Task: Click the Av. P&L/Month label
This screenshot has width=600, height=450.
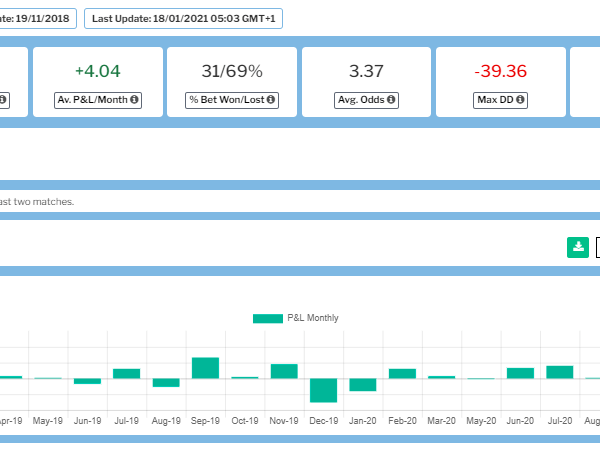Action: coord(98,100)
